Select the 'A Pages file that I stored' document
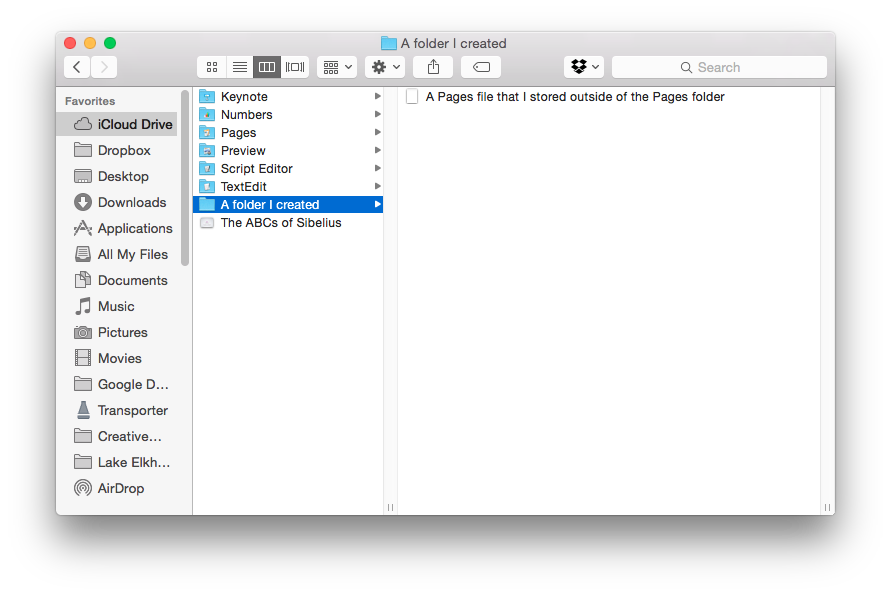This screenshot has width=891, height=595. tap(575, 97)
